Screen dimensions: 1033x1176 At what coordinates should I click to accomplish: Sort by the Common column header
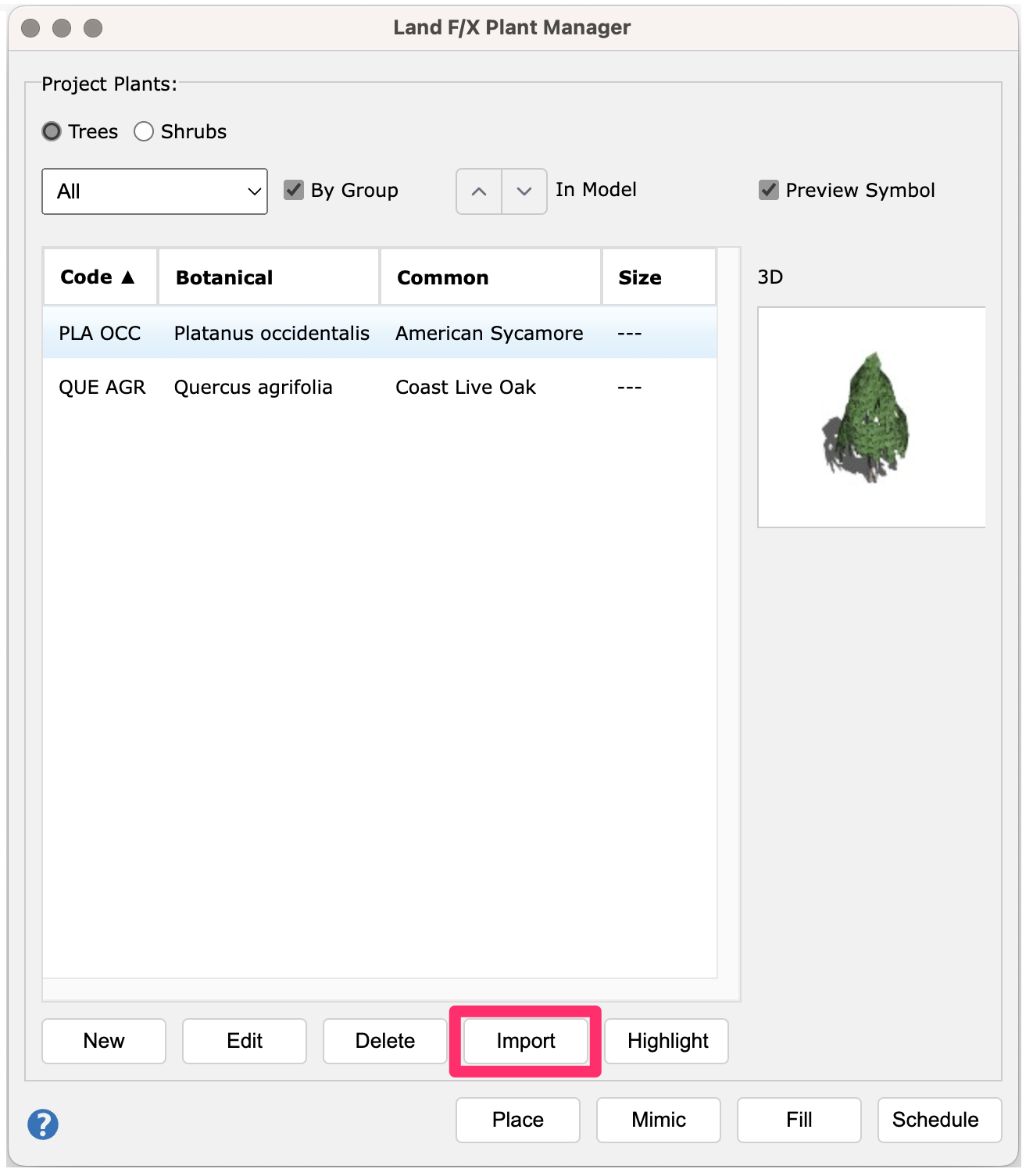(x=491, y=277)
